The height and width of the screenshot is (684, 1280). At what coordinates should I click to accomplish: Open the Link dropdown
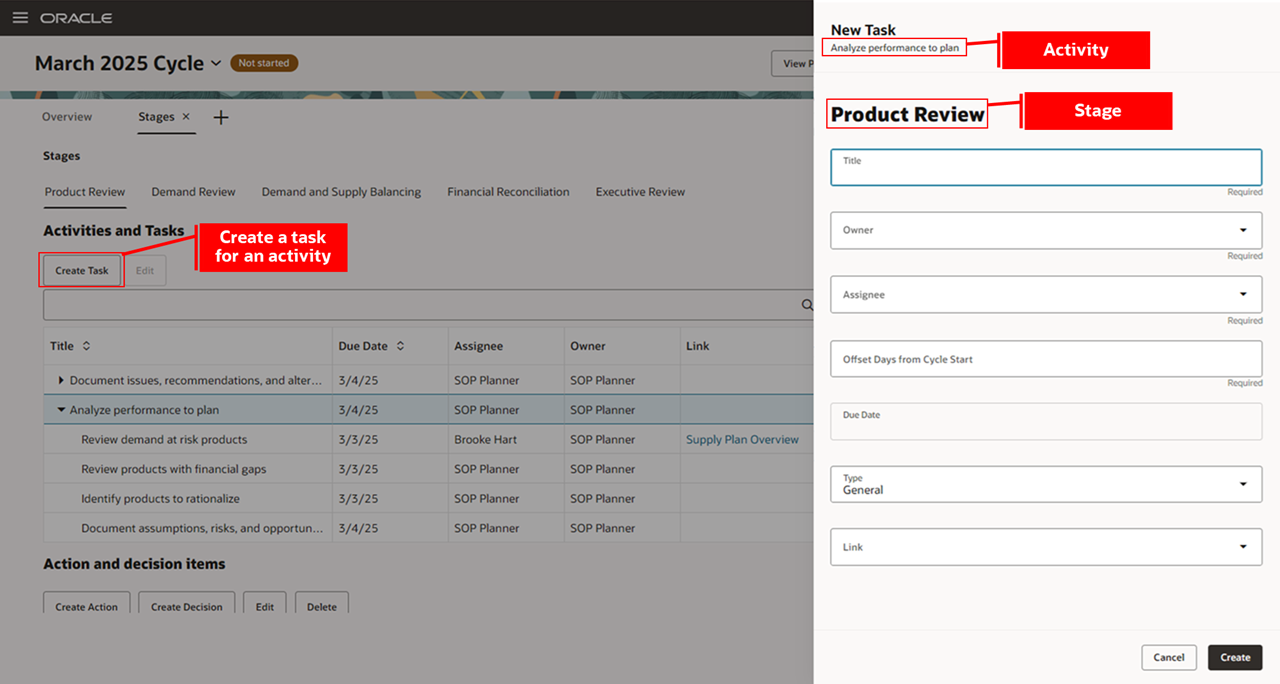tap(1046, 547)
